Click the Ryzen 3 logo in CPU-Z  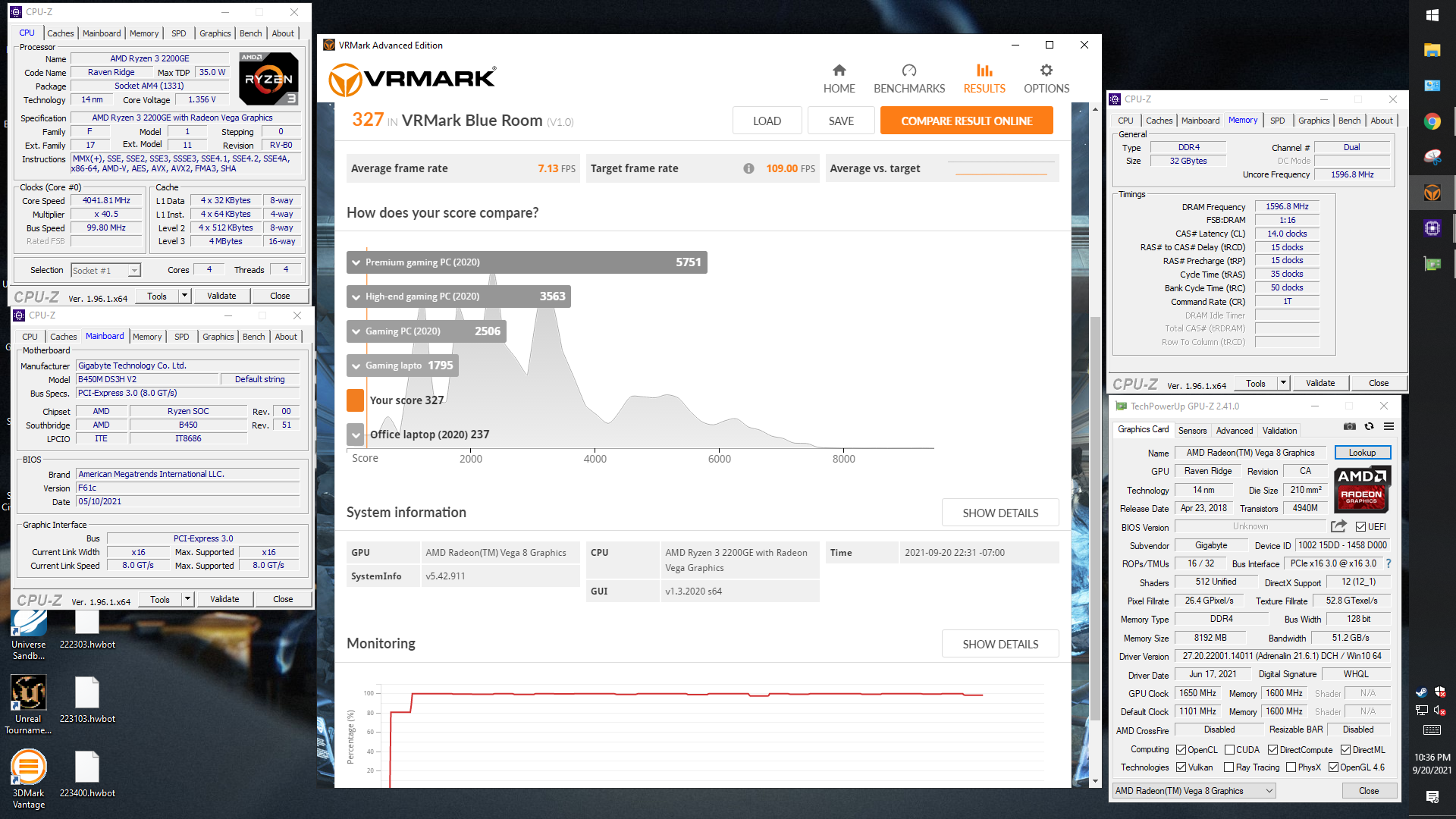pos(268,79)
